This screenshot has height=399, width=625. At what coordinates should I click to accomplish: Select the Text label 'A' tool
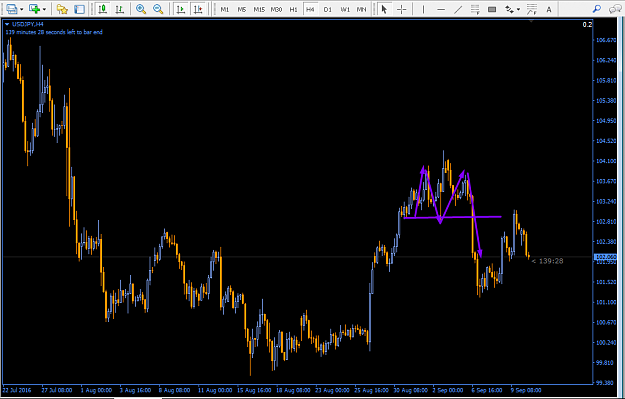tap(549, 9)
